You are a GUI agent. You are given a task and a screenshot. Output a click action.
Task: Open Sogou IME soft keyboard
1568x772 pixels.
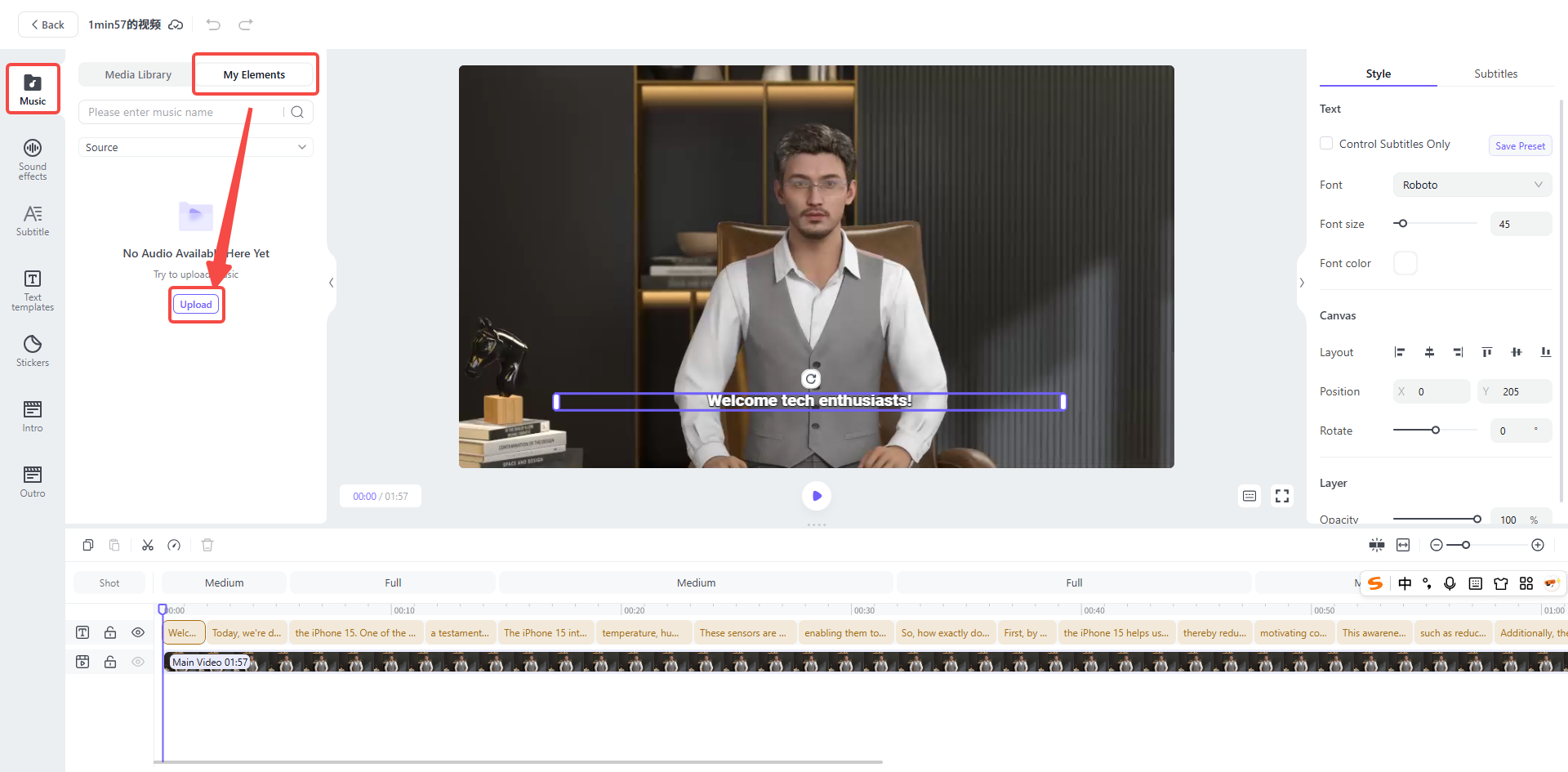point(1475,583)
